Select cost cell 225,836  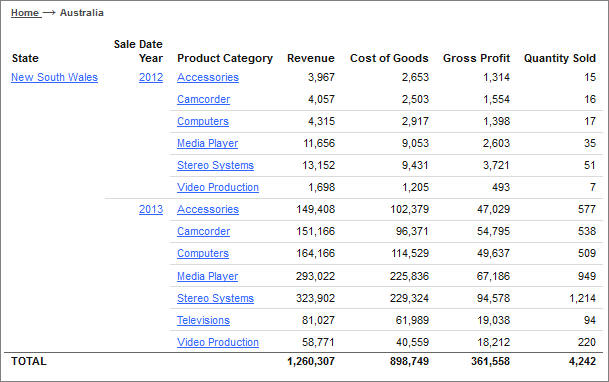tap(409, 276)
